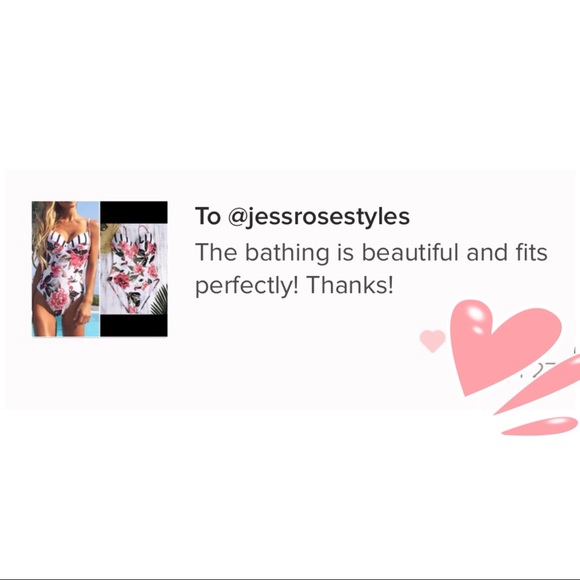Click the small pink droplet below the heart
The height and width of the screenshot is (580, 580).
point(539,426)
